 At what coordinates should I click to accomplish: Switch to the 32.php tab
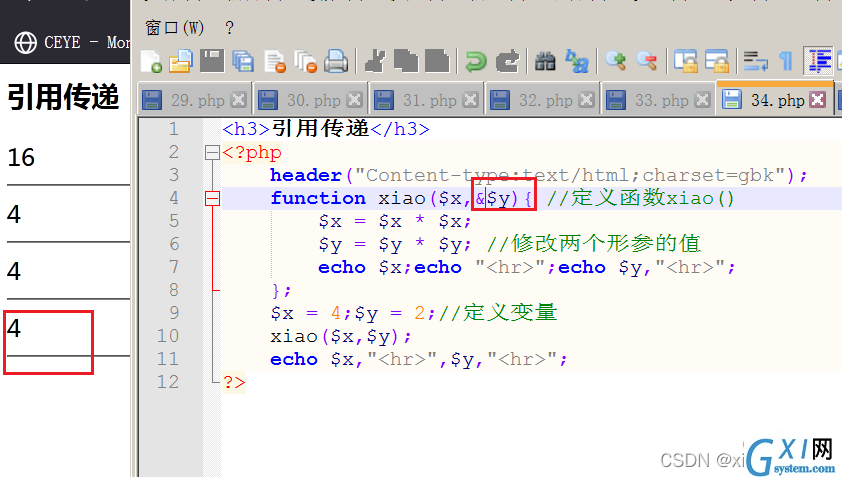click(x=542, y=100)
